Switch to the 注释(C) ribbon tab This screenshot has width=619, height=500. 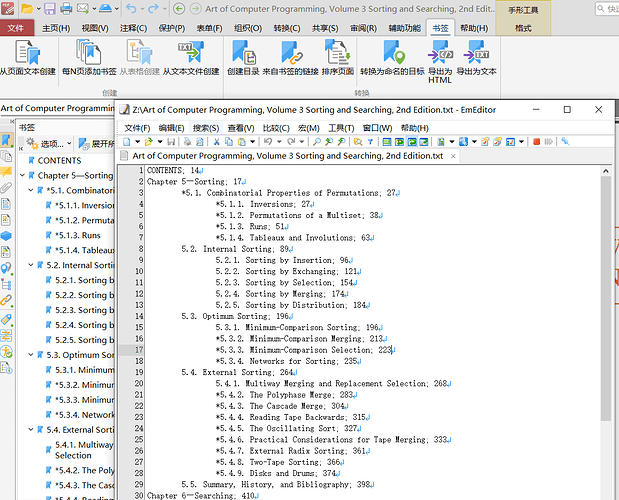[133, 28]
